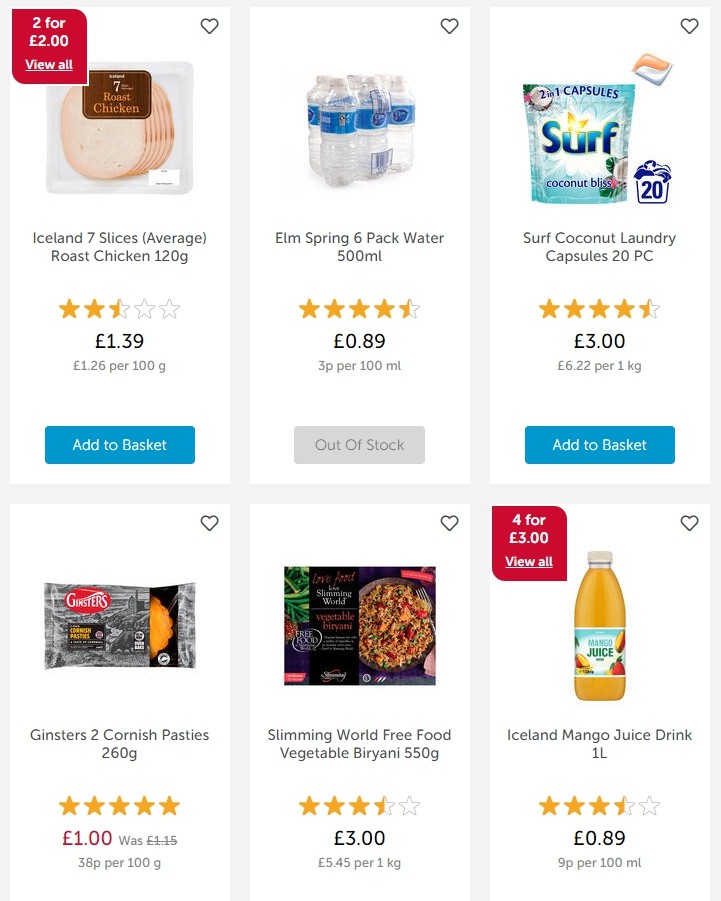Click the five-star rating on Ginsters Pasties
This screenshot has height=901, width=721.
119,805
